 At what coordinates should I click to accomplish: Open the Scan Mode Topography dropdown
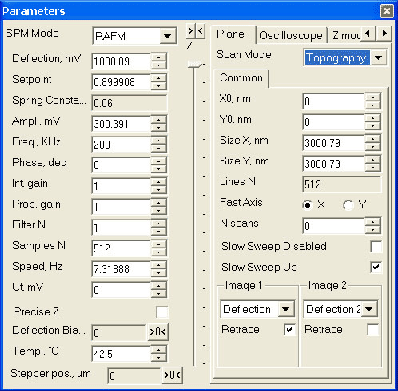click(378, 58)
